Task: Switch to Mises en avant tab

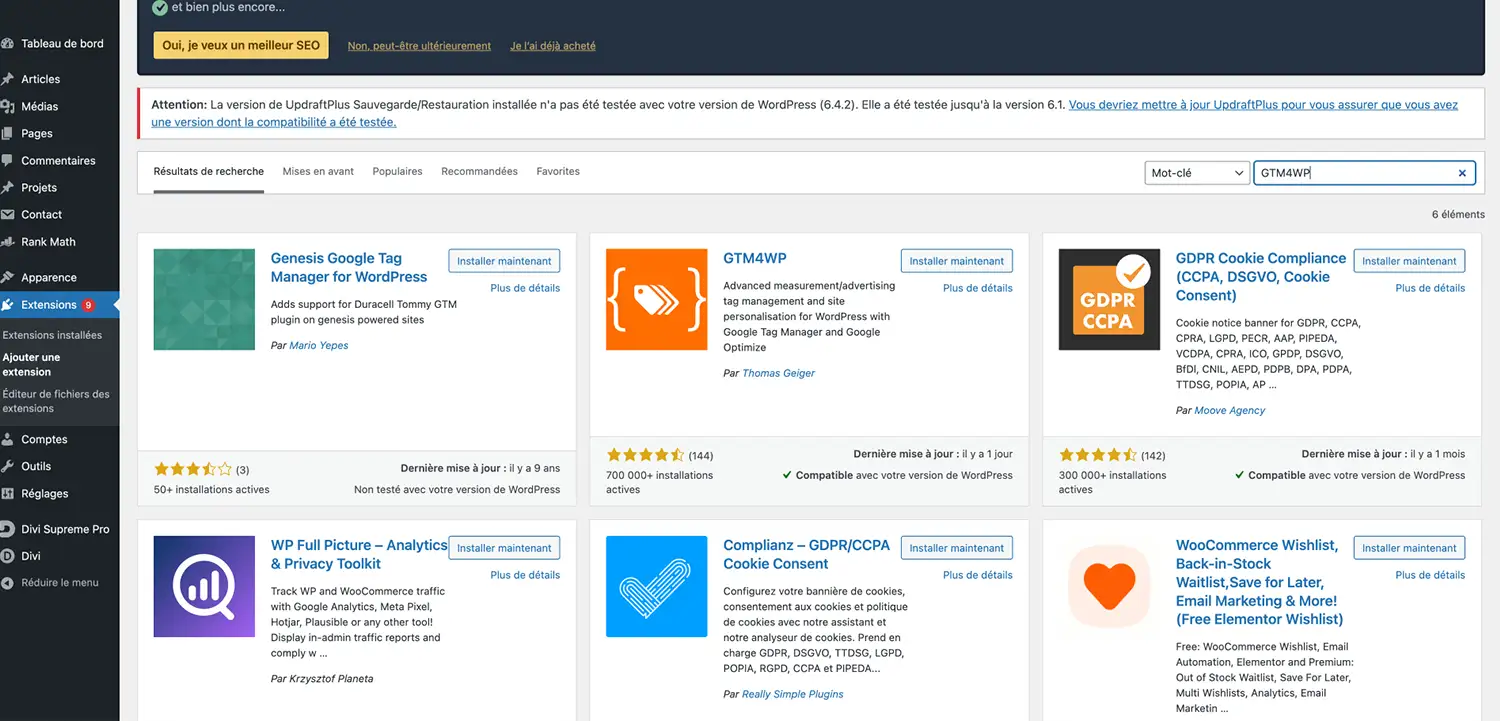Action: click(x=318, y=171)
